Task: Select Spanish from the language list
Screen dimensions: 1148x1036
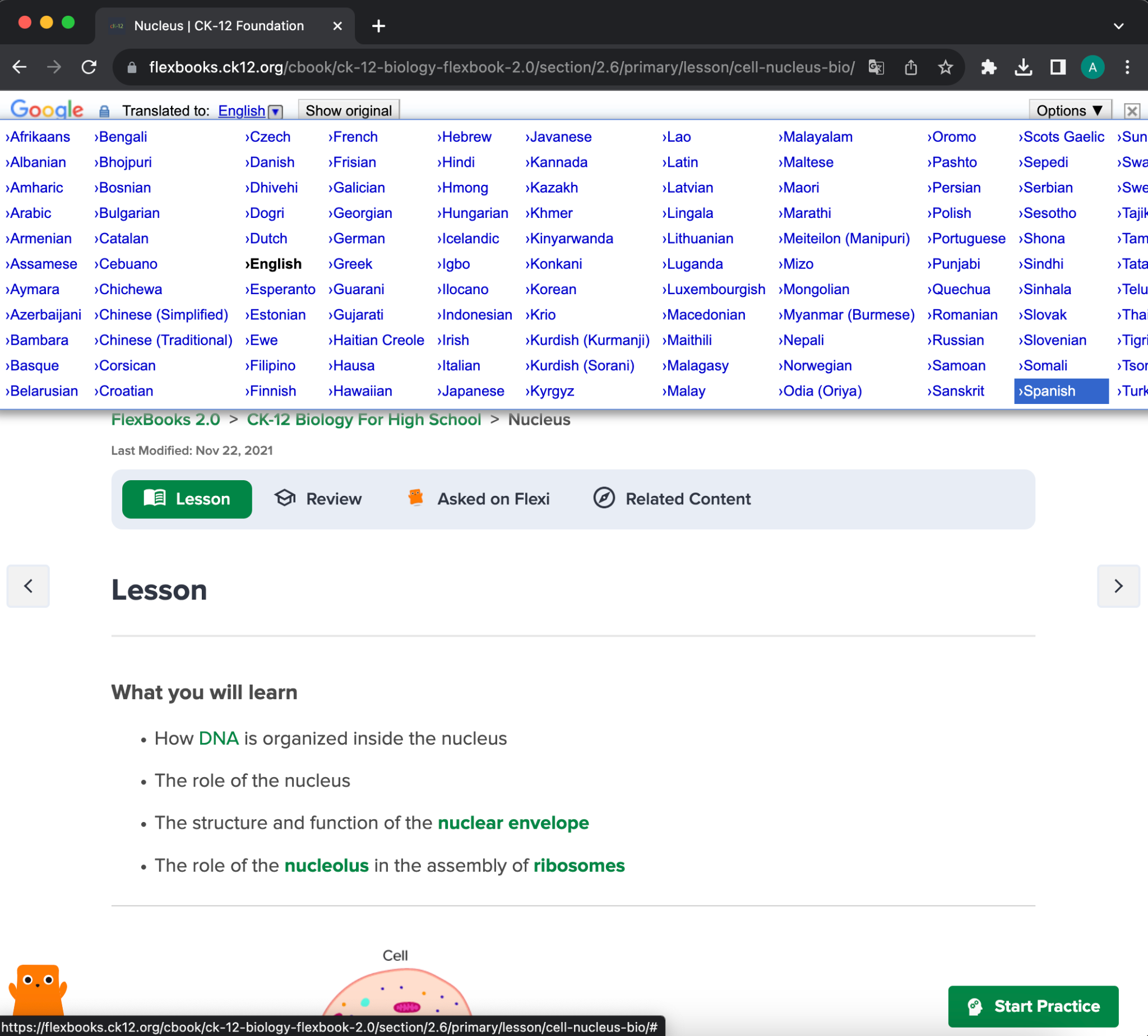Action: click(x=1061, y=391)
